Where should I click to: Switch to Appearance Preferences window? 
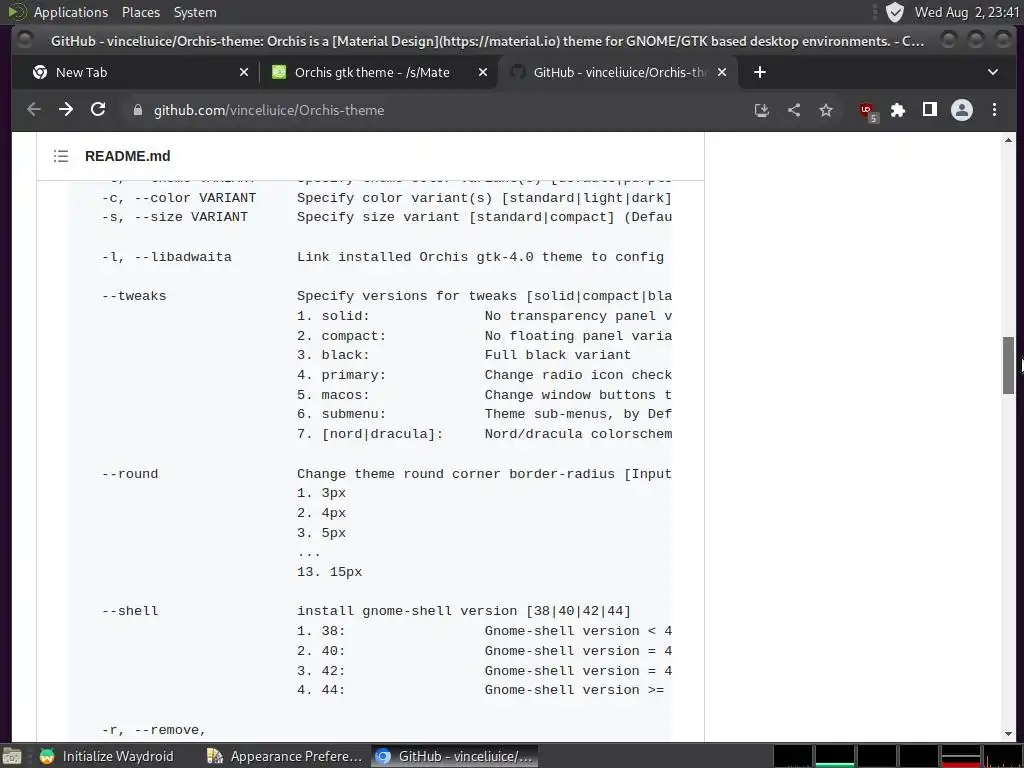[284, 756]
